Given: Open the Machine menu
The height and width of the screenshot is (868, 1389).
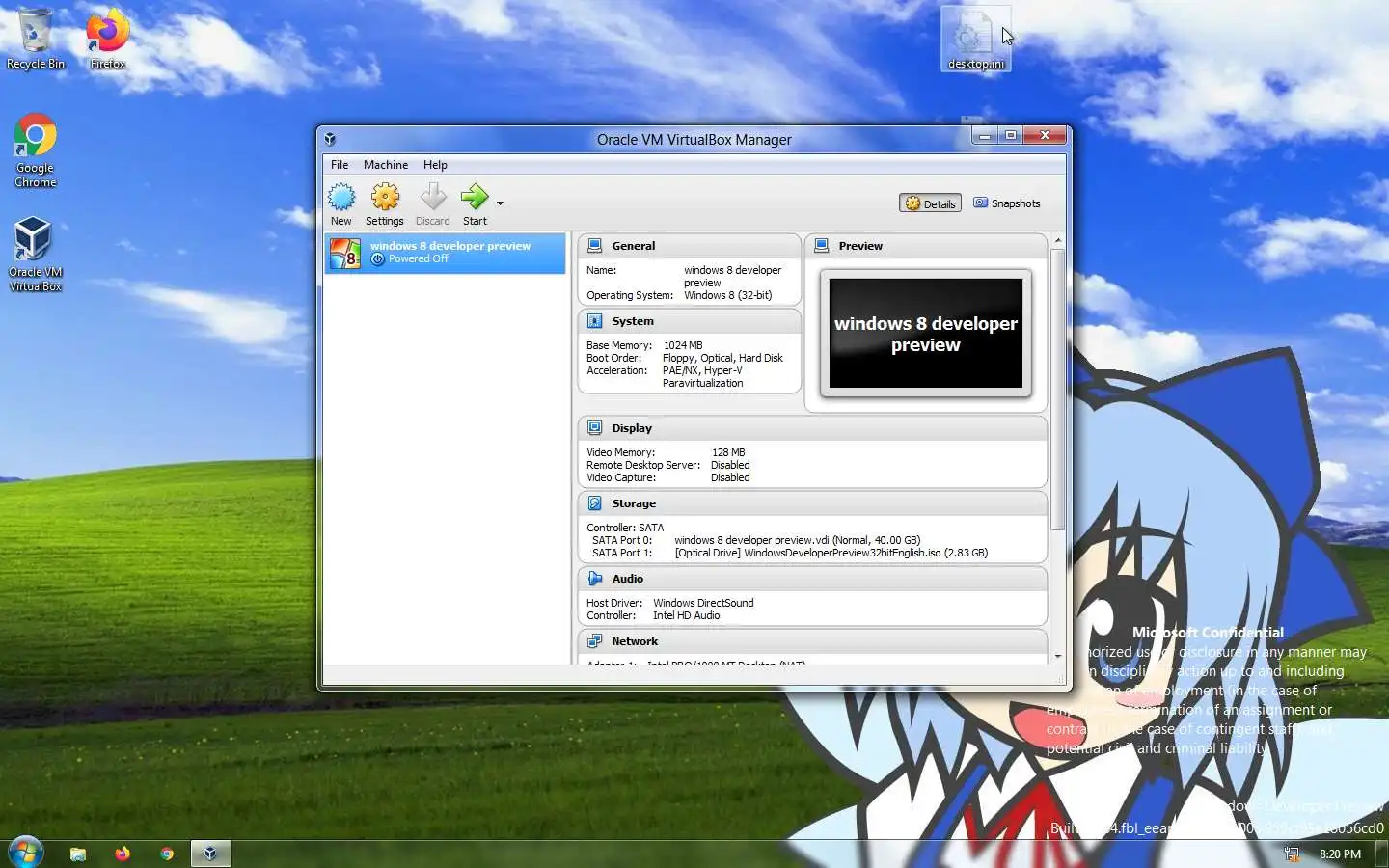Looking at the screenshot, I should pyautogui.click(x=386, y=165).
